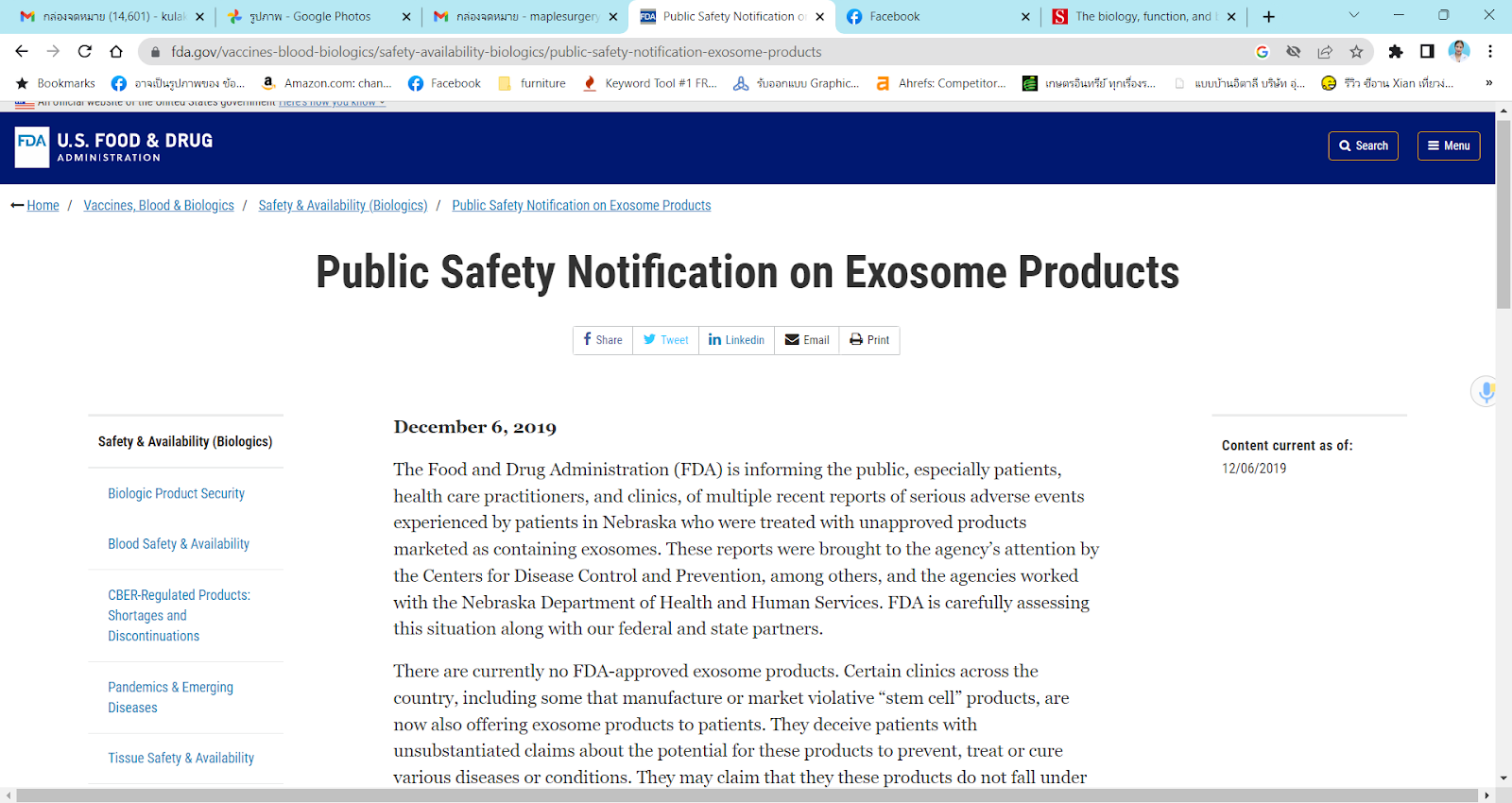This screenshot has width=1512, height=803.
Task: Click the browser forward arrow
Action: 53,51
